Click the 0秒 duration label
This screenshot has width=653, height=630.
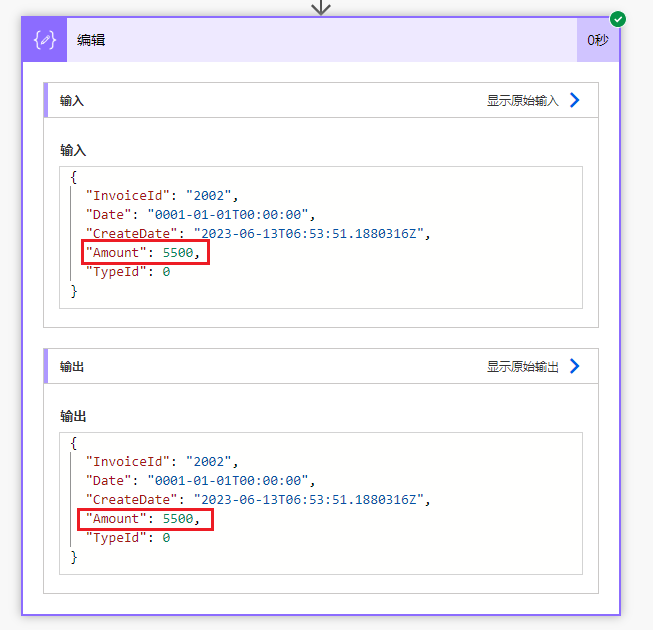(598, 40)
